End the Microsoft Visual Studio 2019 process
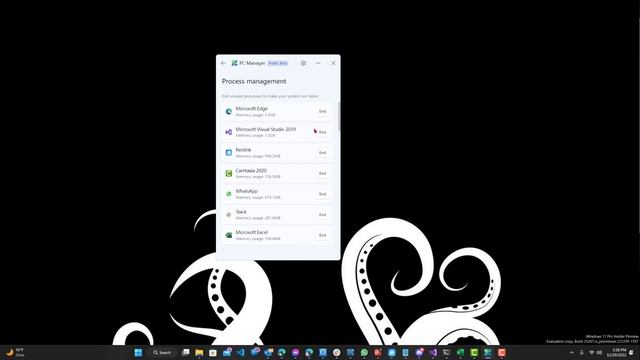640x360 pixels. [322, 132]
